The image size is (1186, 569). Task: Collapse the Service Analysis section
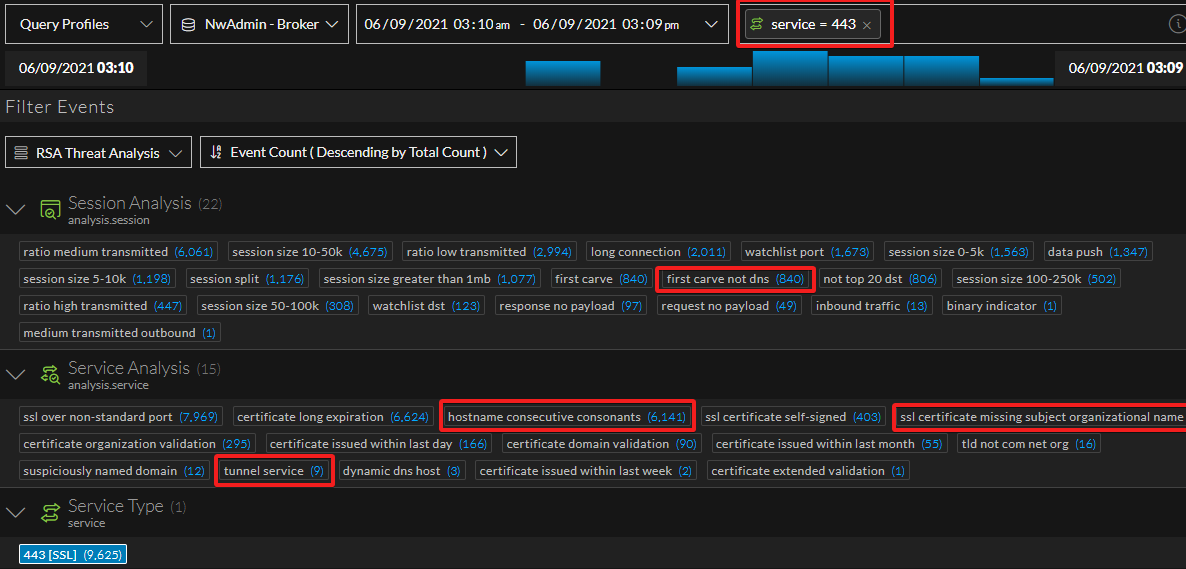pyautogui.click(x=15, y=375)
